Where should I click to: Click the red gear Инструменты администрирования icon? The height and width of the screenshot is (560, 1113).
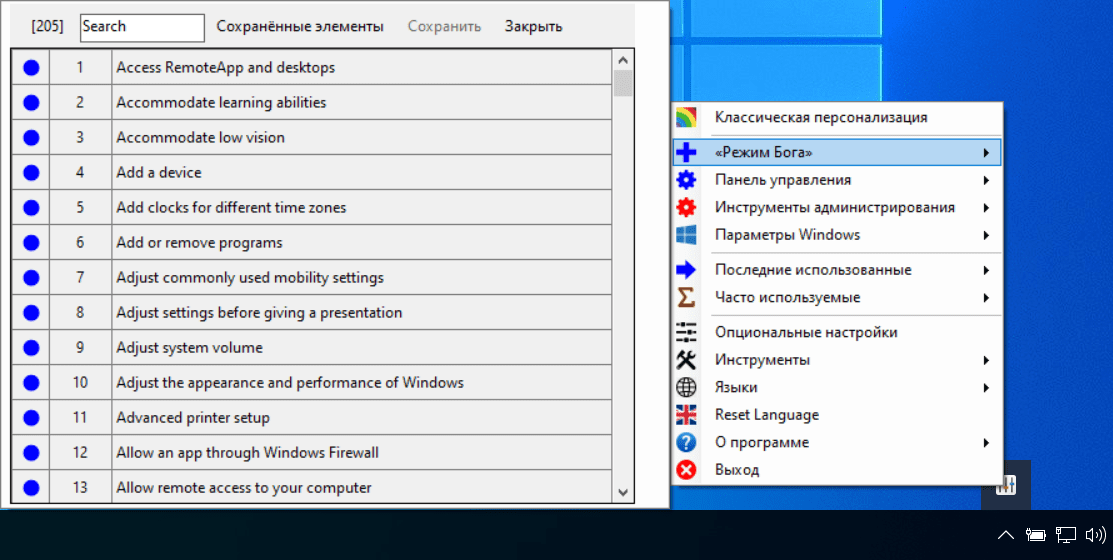point(686,208)
